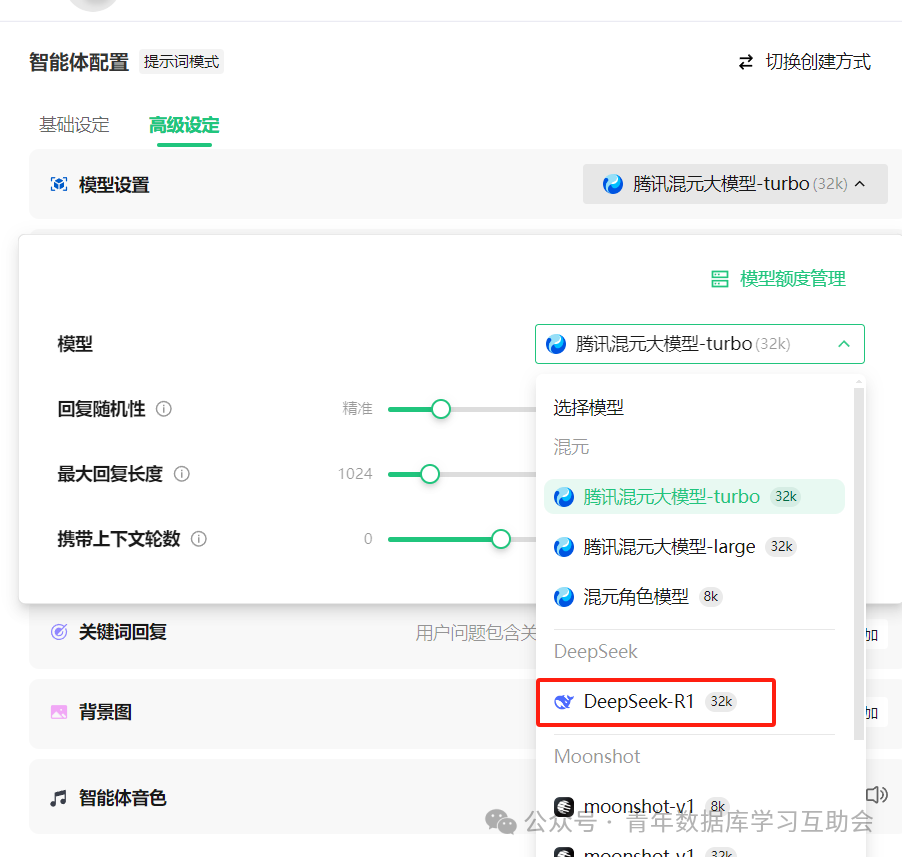
Task: Click the 智能体音色 label
Action: [123, 798]
